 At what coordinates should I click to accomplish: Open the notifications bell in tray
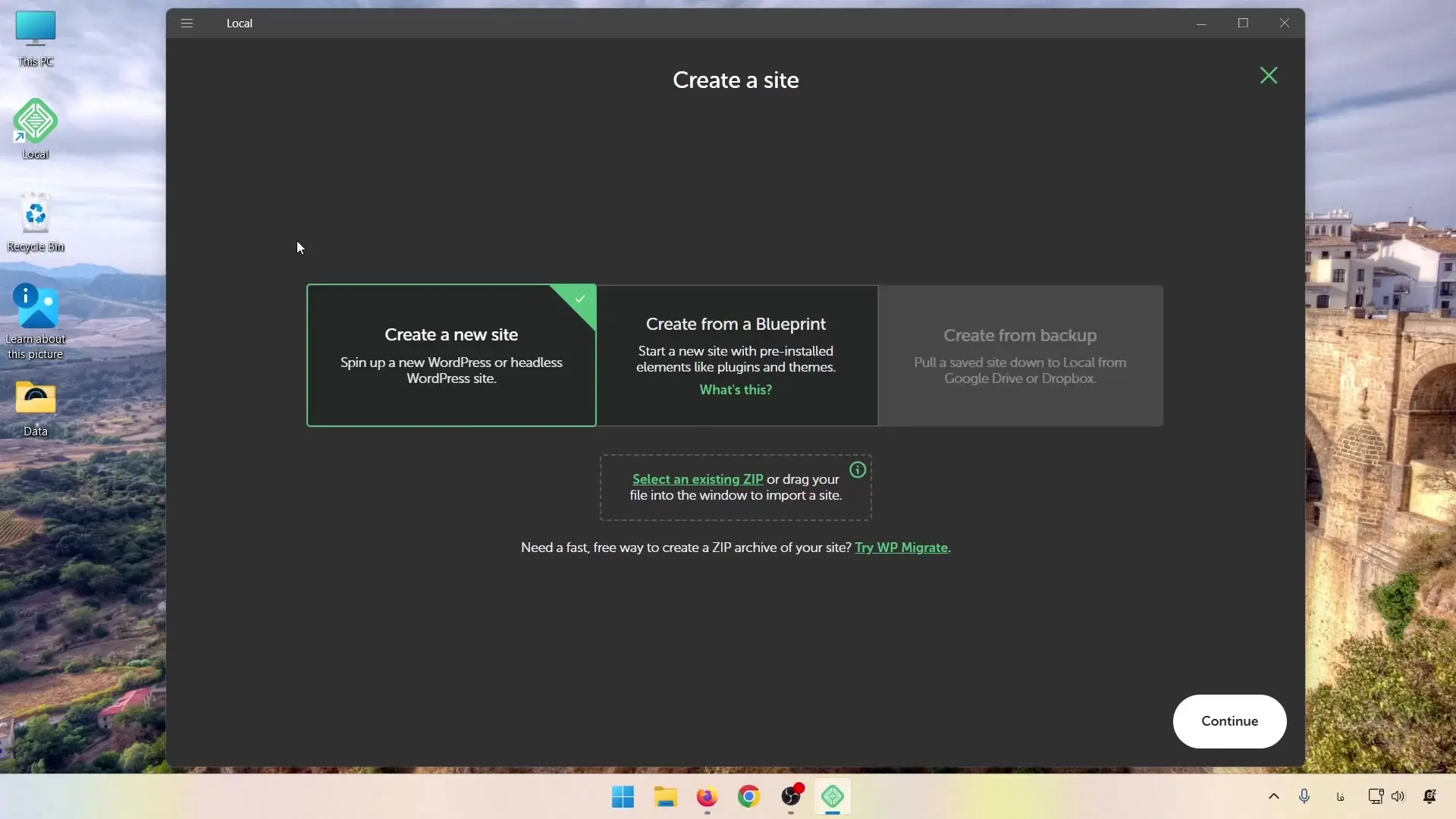pyautogui.click(x=1430, y=796)
